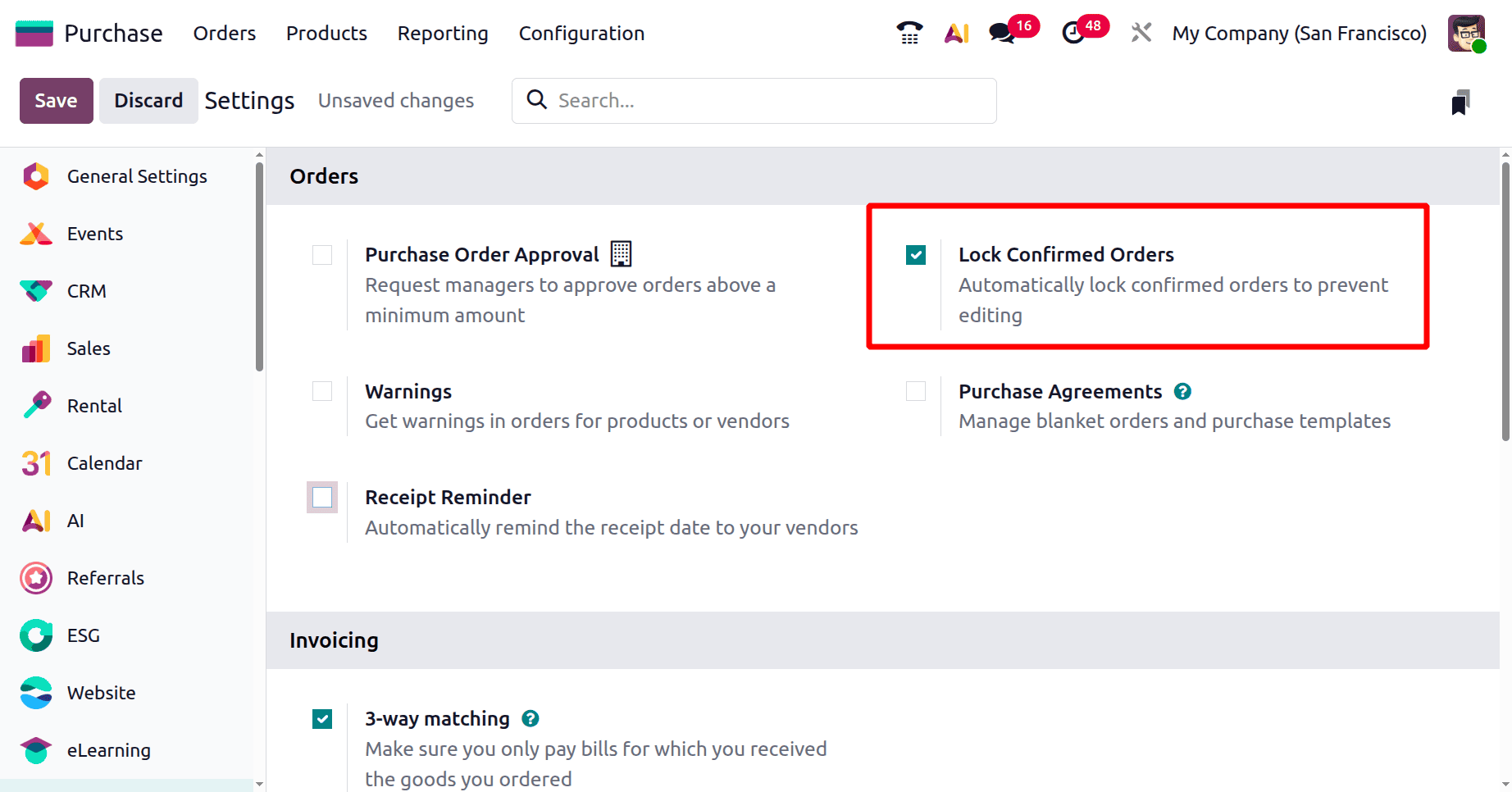Click the bookmark icon beside the search bar

coord(1462,102)
